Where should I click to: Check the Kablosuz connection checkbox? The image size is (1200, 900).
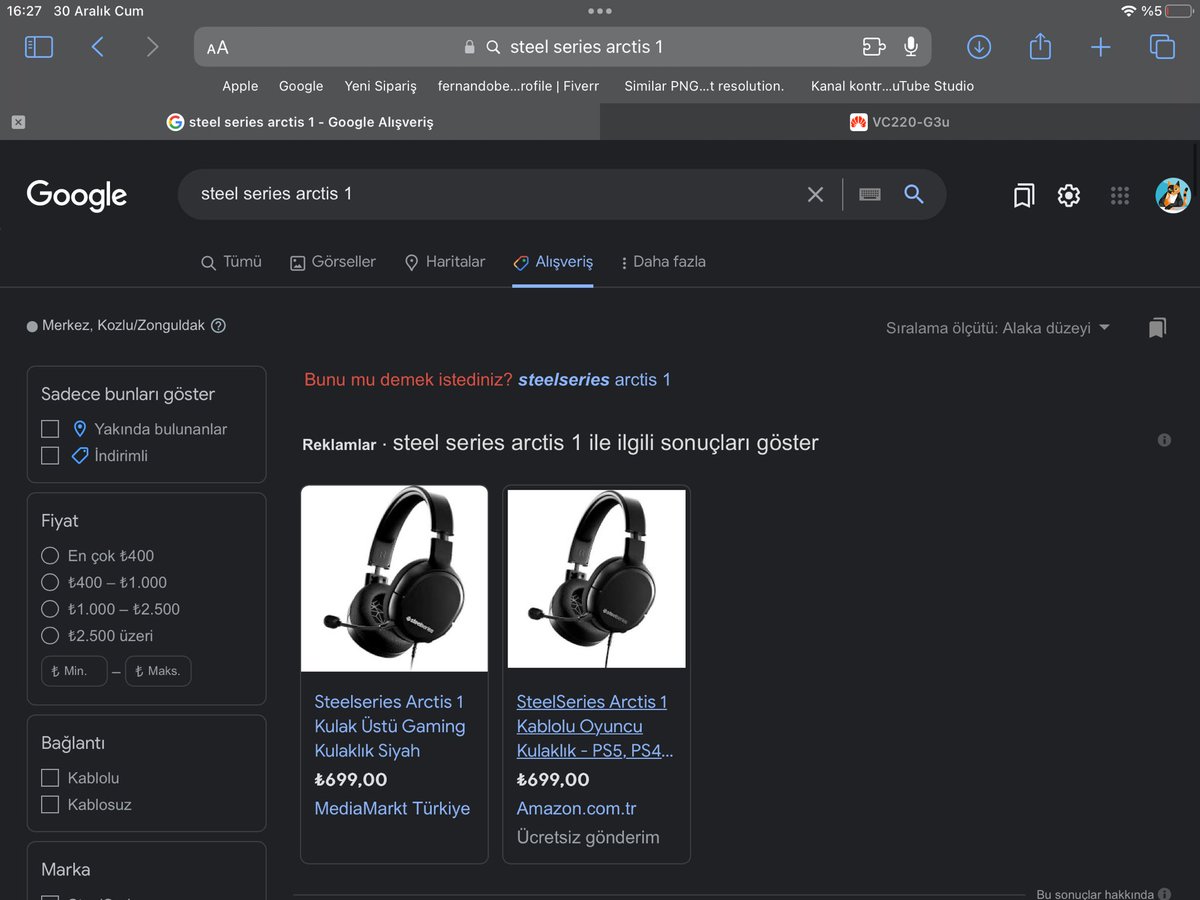[x=50, y=805]
